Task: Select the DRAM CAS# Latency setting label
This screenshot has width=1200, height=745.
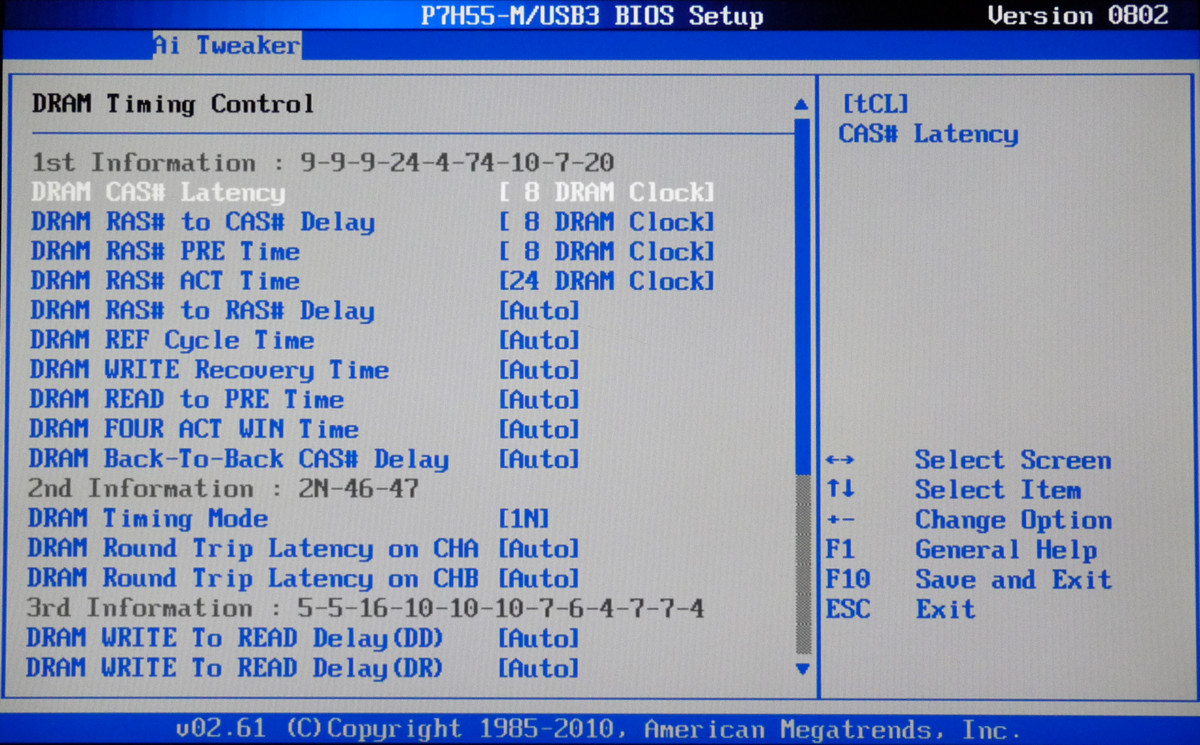Action: [158, 192]
